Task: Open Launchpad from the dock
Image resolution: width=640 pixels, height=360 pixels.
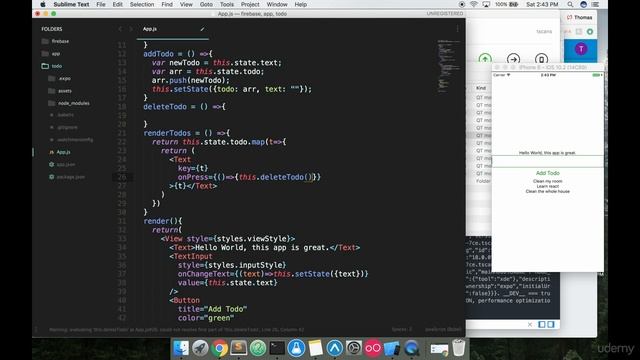Action: pyautogui.click(x=200, y=348)
